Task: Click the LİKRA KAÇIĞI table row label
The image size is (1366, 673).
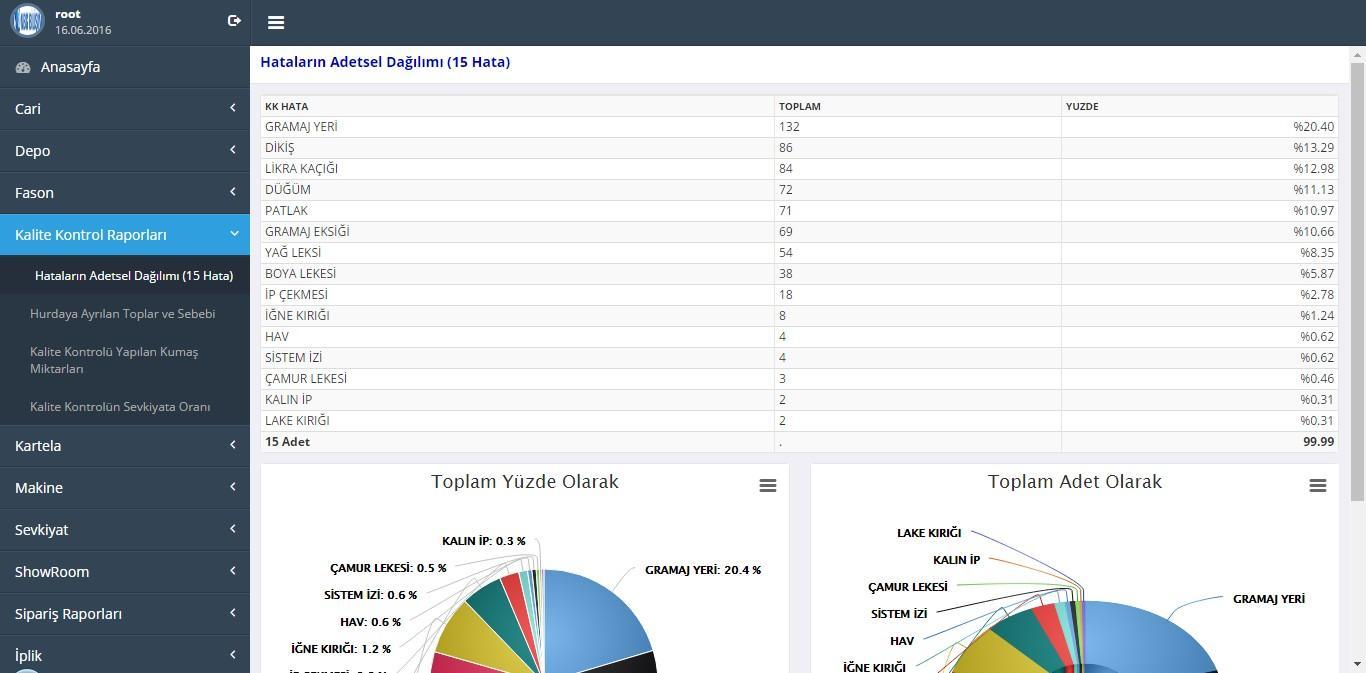Action: (301, 169)
